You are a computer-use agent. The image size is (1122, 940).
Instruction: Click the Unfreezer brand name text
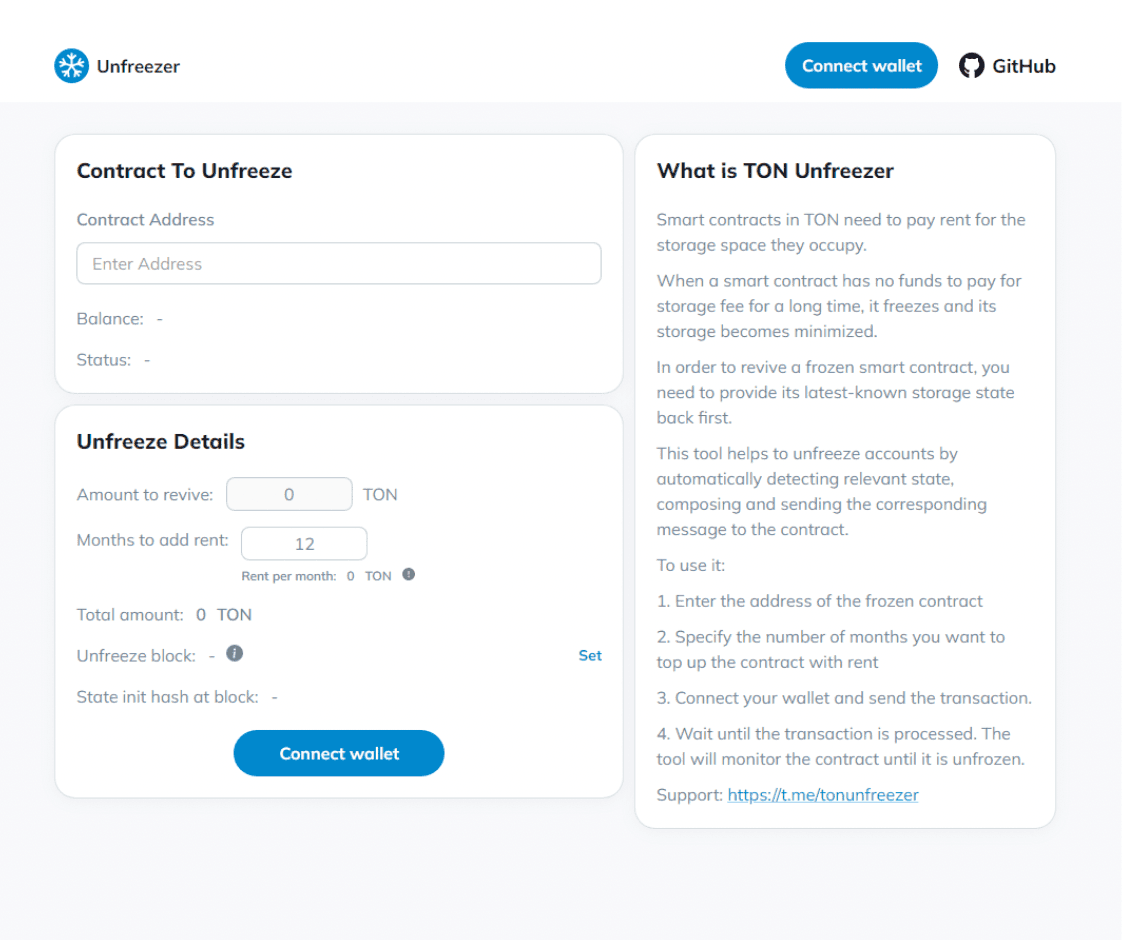coord(138,67)
